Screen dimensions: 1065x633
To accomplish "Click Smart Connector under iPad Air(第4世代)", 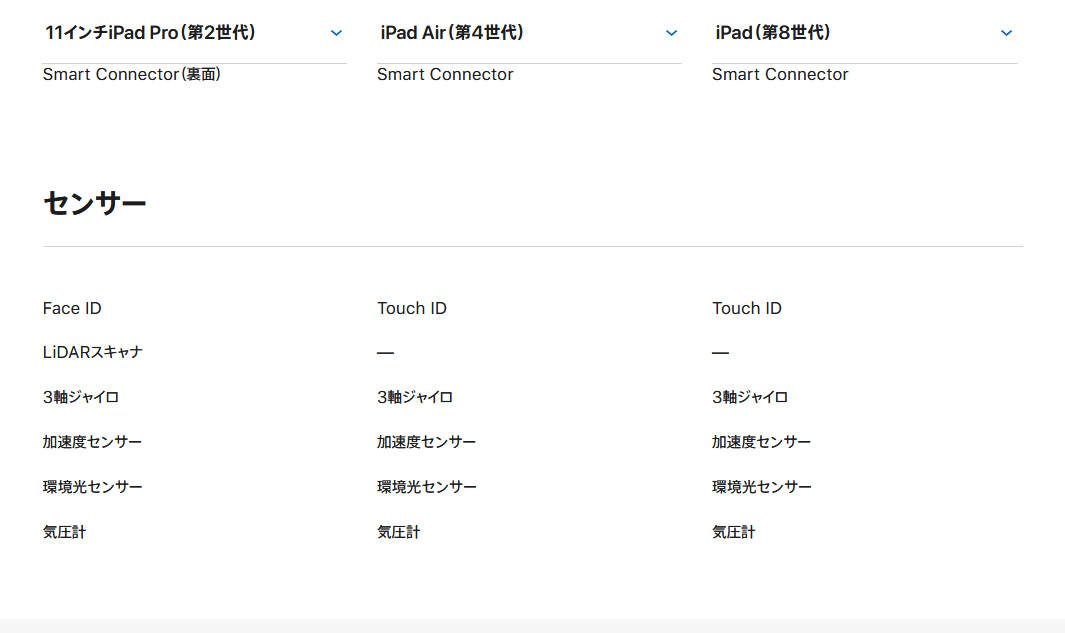I will (445, 75).
